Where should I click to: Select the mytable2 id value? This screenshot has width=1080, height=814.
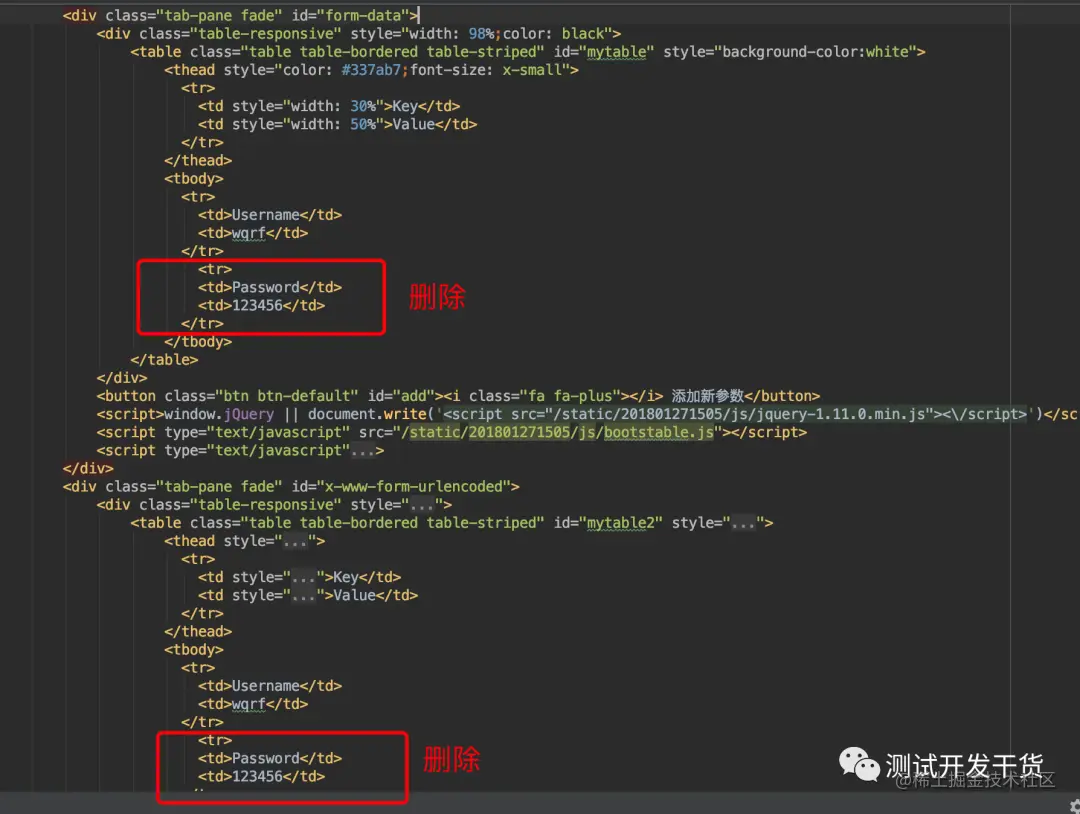pos(621,523)
